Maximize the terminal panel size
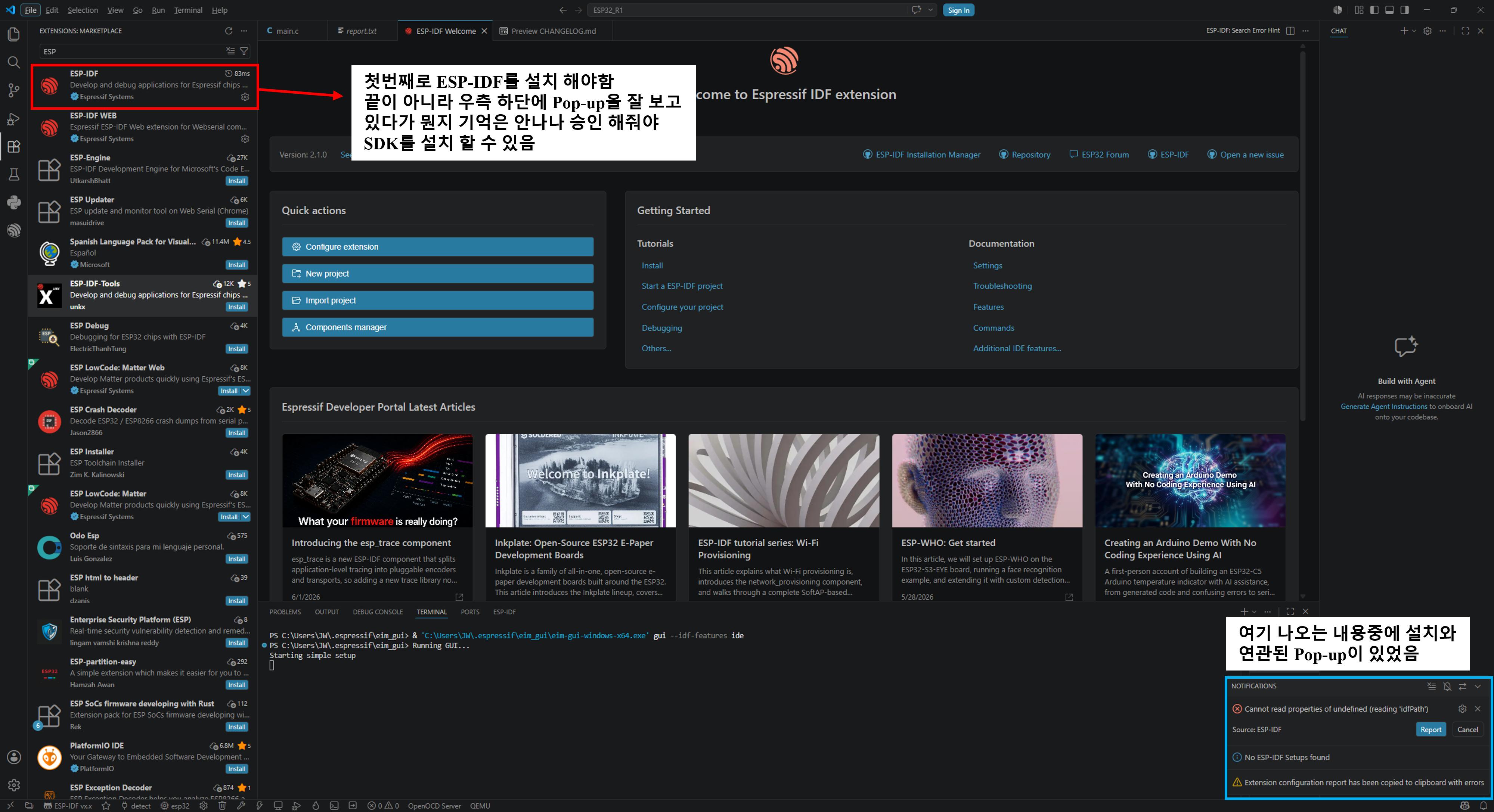The width and height of the screenshot is (1494, 812). tap(1290, 612)
